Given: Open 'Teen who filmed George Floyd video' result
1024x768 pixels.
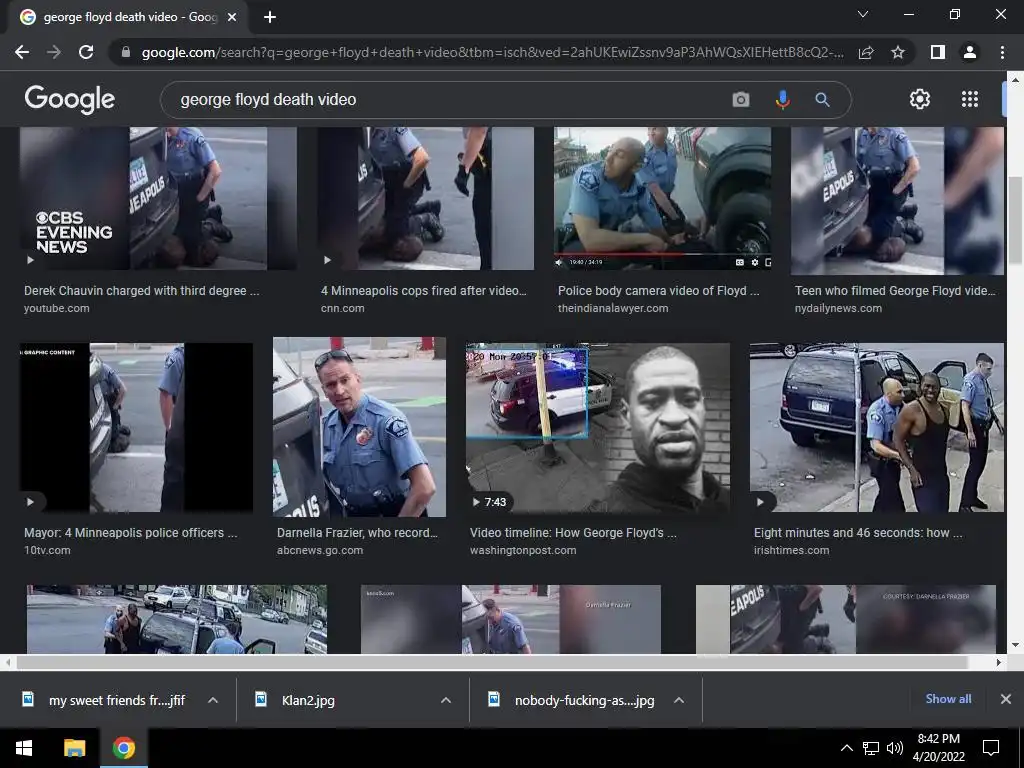Looking at the screenshot, I should [895, 291].
